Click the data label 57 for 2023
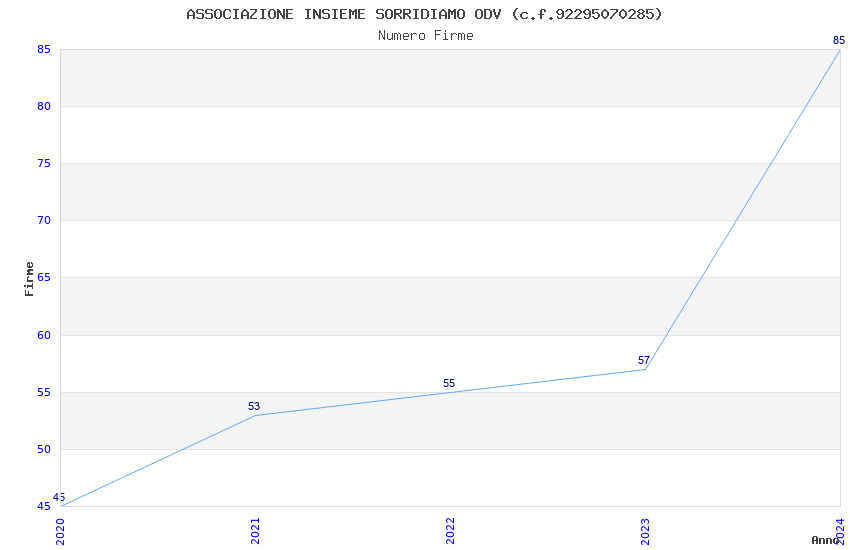Screen dimensions: 850x550 [643, 360]
